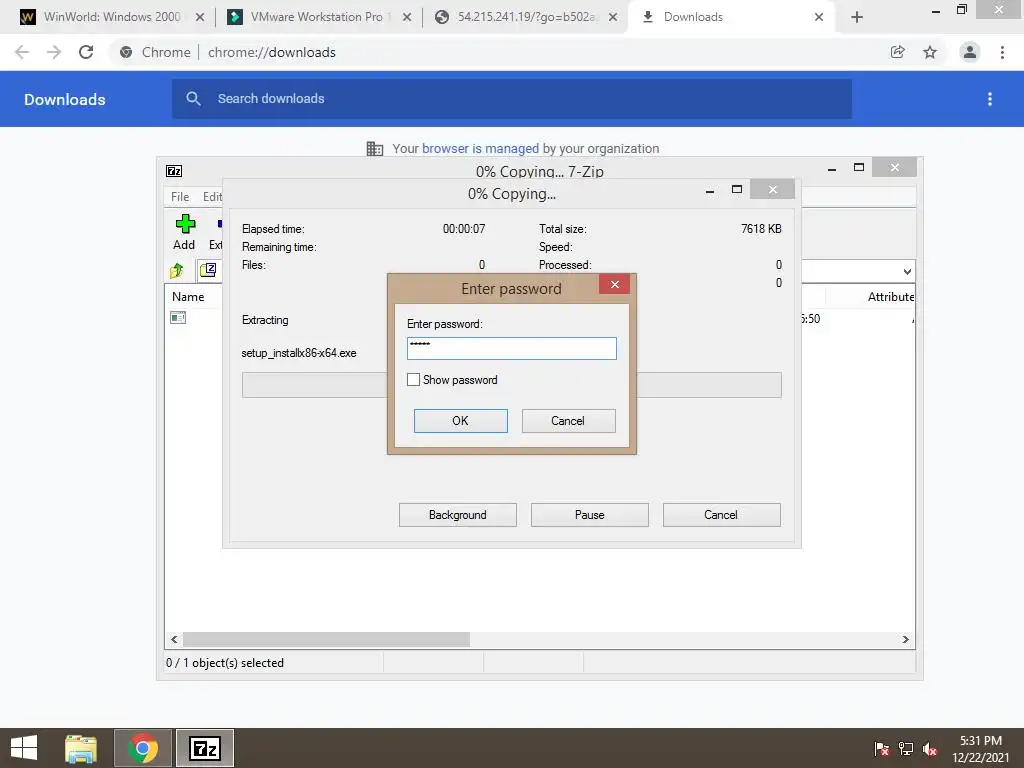Close the VMware Workstation Pro tab
The width and height of the screenshot is (1024, 768).
[x=407, y=17]
